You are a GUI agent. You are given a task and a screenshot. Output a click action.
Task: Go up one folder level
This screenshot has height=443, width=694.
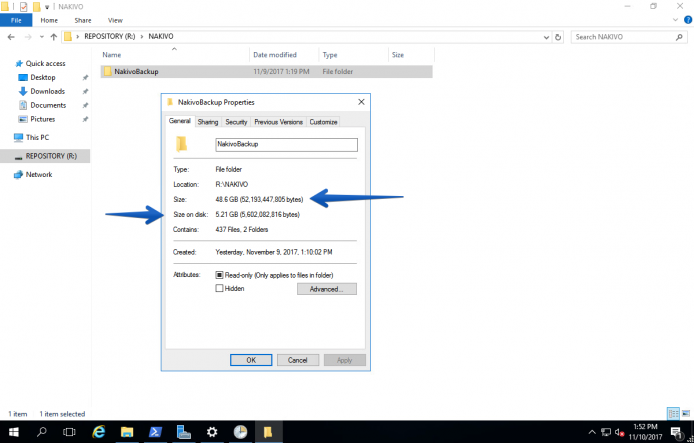[x=54, y=37]
